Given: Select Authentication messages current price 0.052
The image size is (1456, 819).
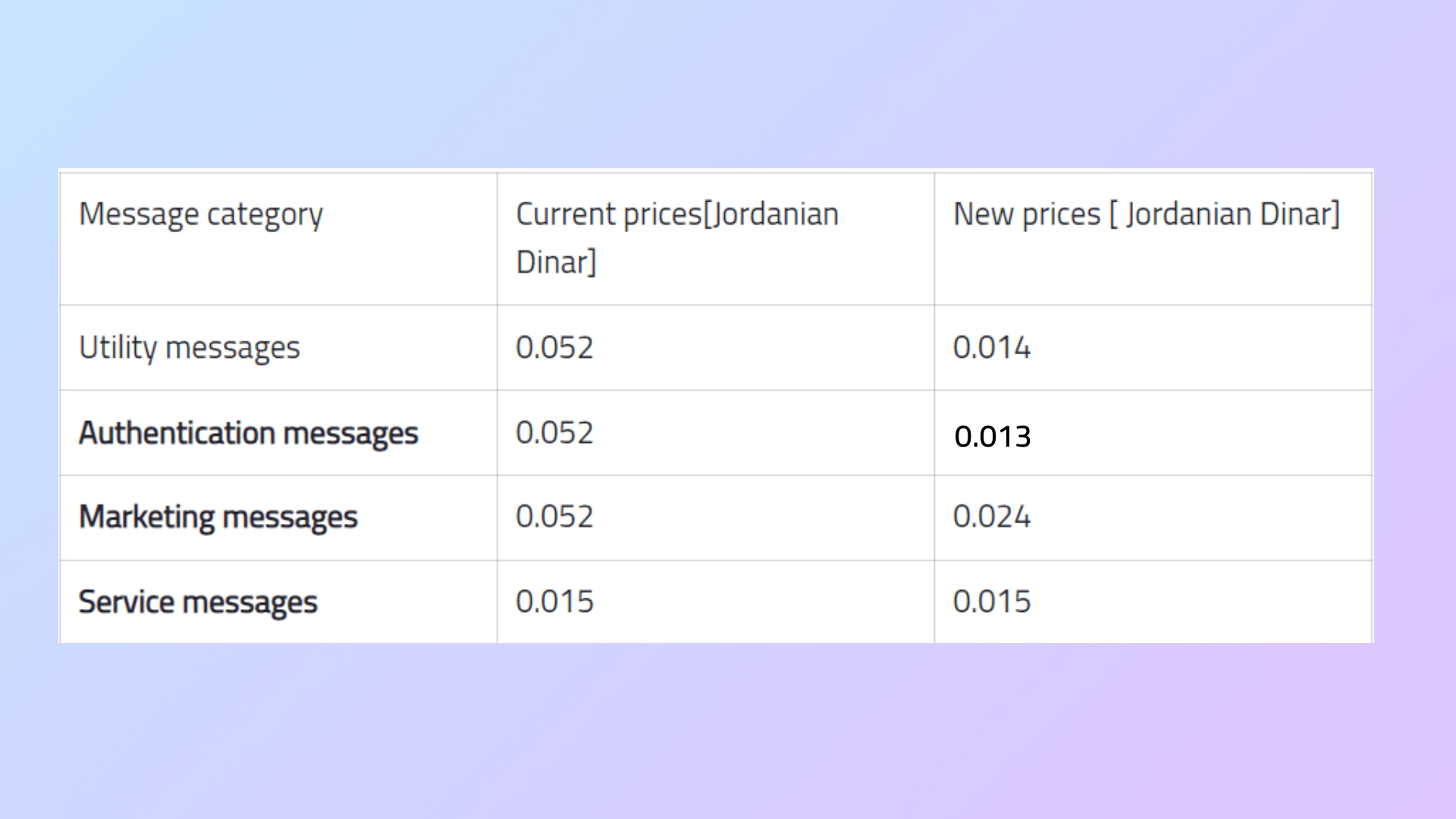Looking at the screenshot, I should [554, 433].
